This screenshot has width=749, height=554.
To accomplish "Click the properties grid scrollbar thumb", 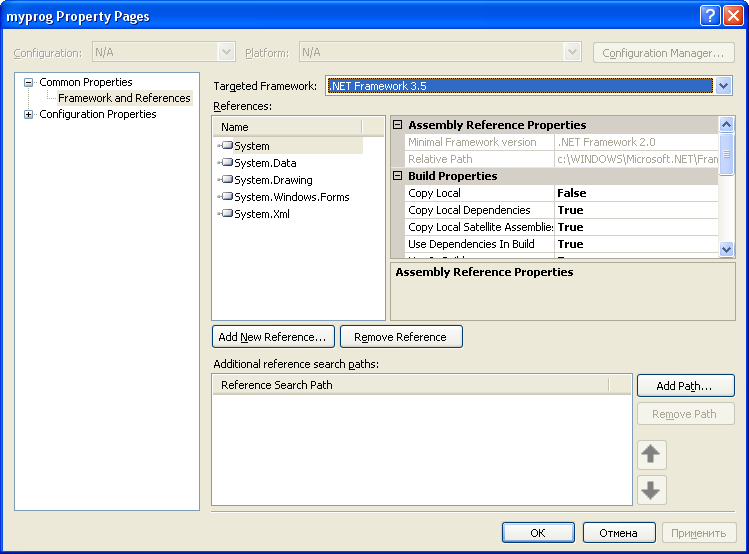I will pyautogui.click(x=727, y=154).
